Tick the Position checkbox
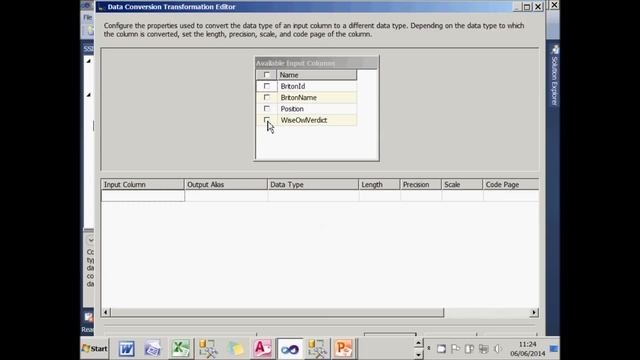640x360 pixels. point(267,109)
